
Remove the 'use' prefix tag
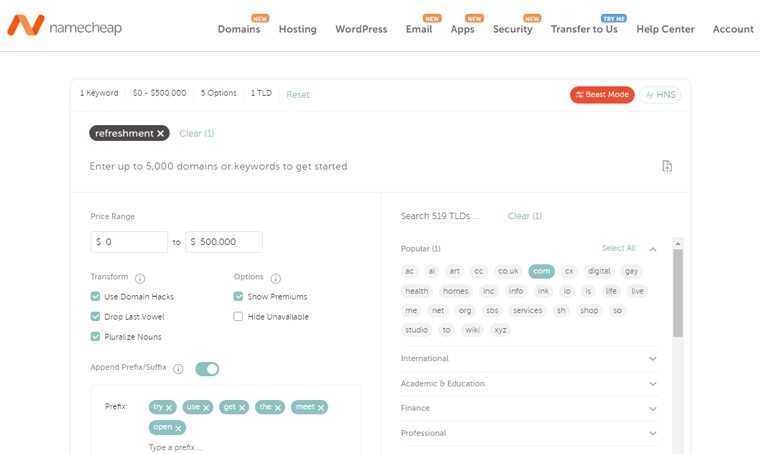pos(206,408)
